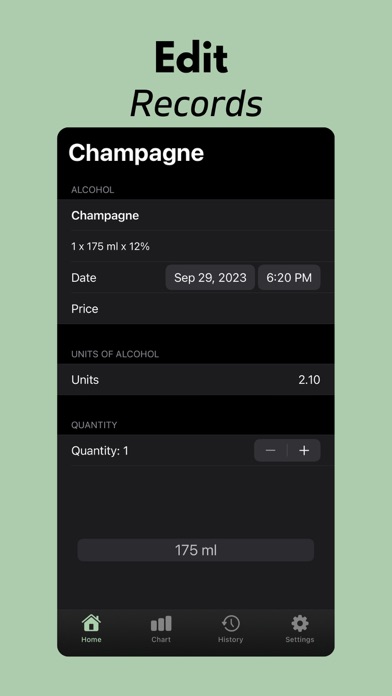The image size is (392, 696).
Task: Tap the Chart tab label
Action: point(161,640)
